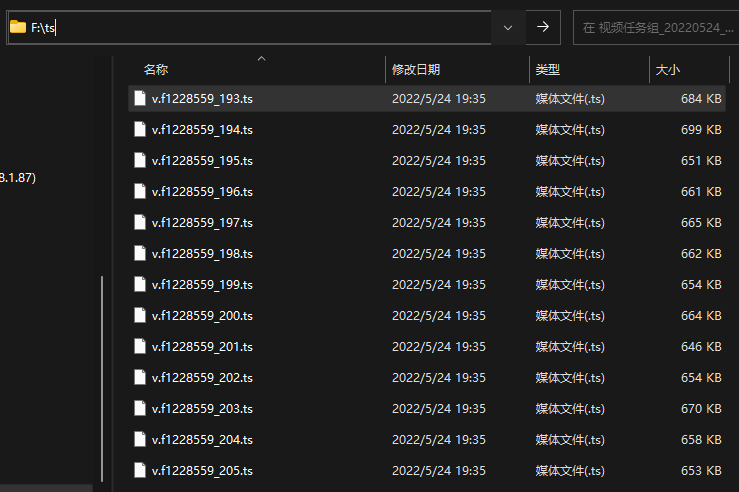Screen dimensions: 739x492
Task: Click the Go to arrow button
Action: (543, 27)
